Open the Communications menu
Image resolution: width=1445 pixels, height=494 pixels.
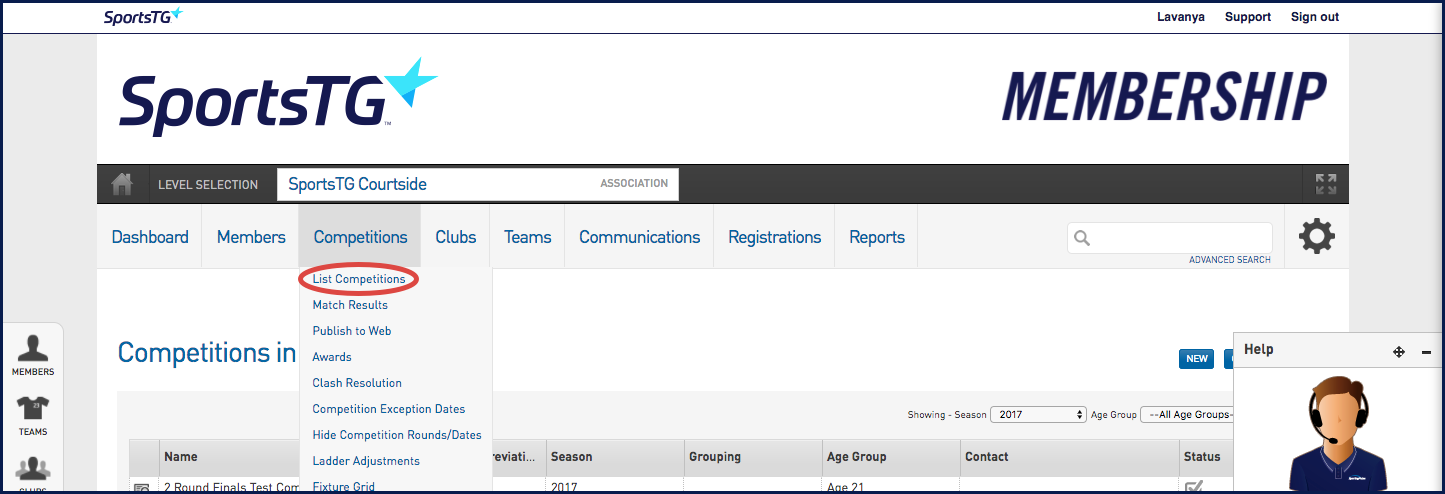(x=640, y=237)
